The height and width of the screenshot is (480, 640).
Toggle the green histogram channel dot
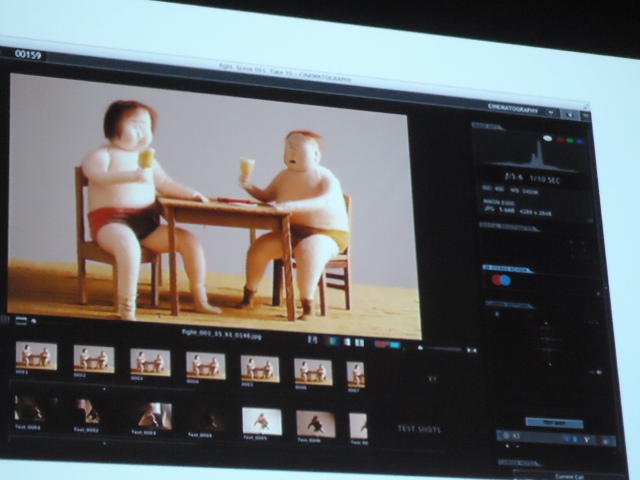[570, 140]
